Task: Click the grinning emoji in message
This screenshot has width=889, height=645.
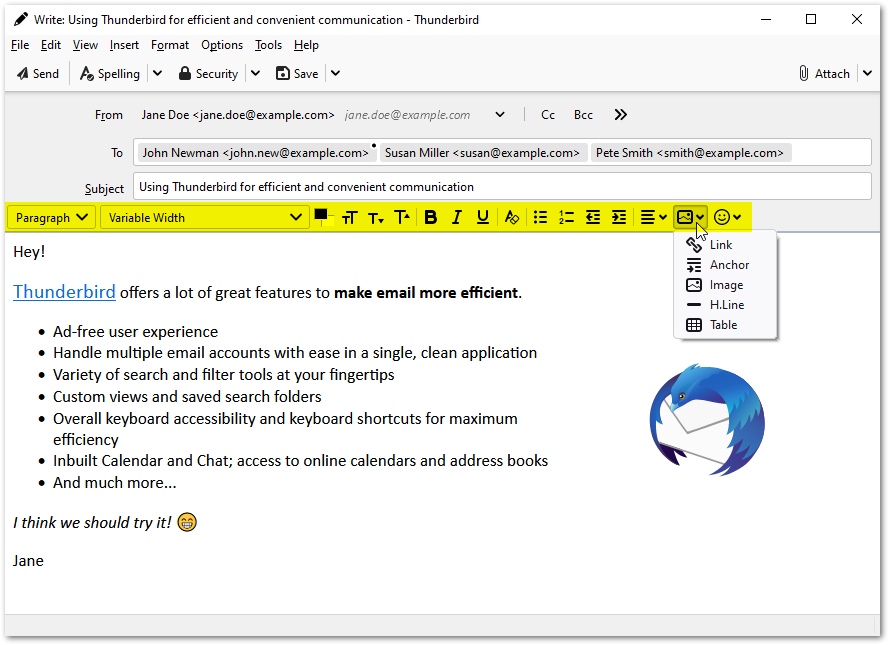Action: pos(187,522)
